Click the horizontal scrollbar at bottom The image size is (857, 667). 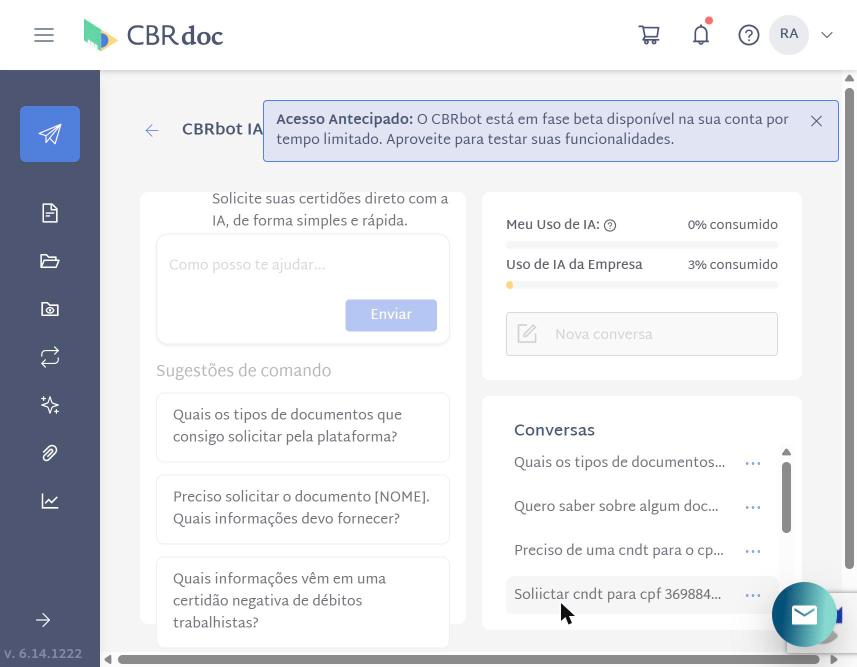coord(468,659)
